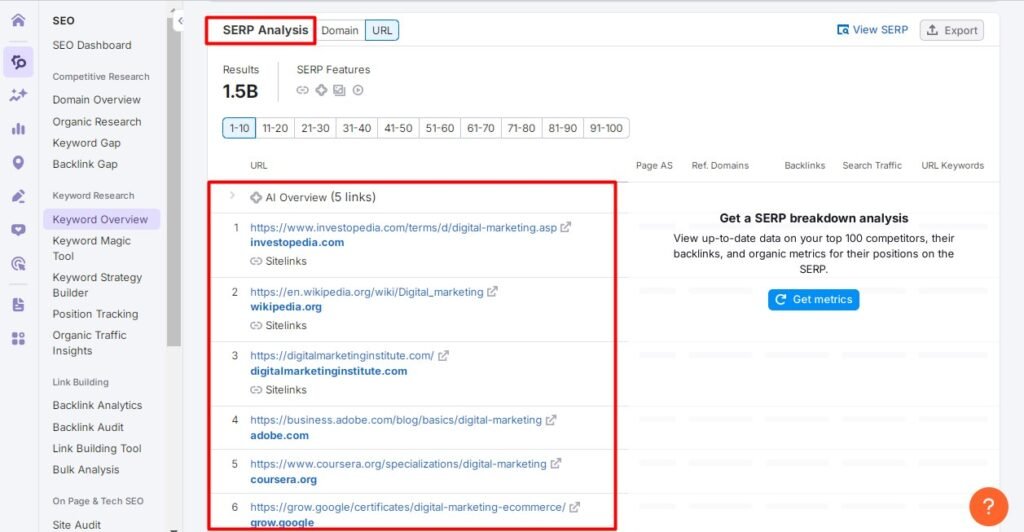Screen dimensions: 1024x532
Task: Select results page 21-30
Action: tap(315, 128)
